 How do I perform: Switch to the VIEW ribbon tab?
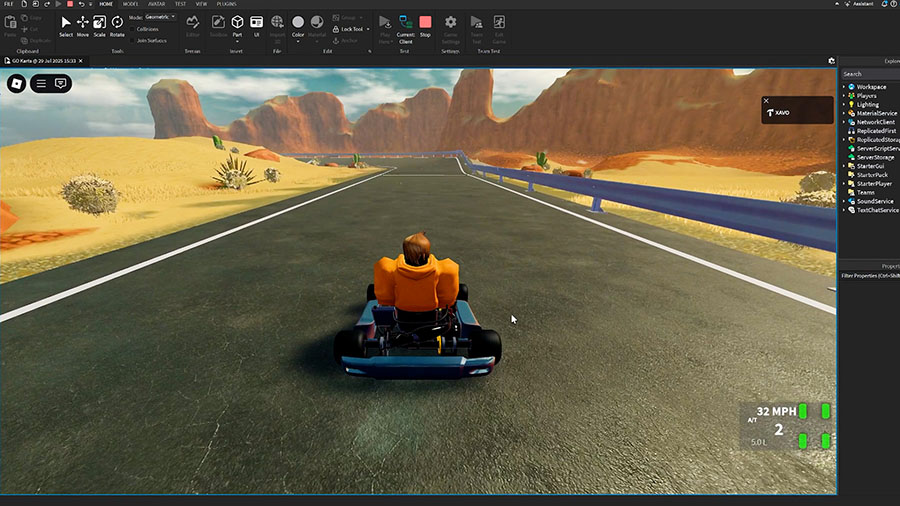201,4
